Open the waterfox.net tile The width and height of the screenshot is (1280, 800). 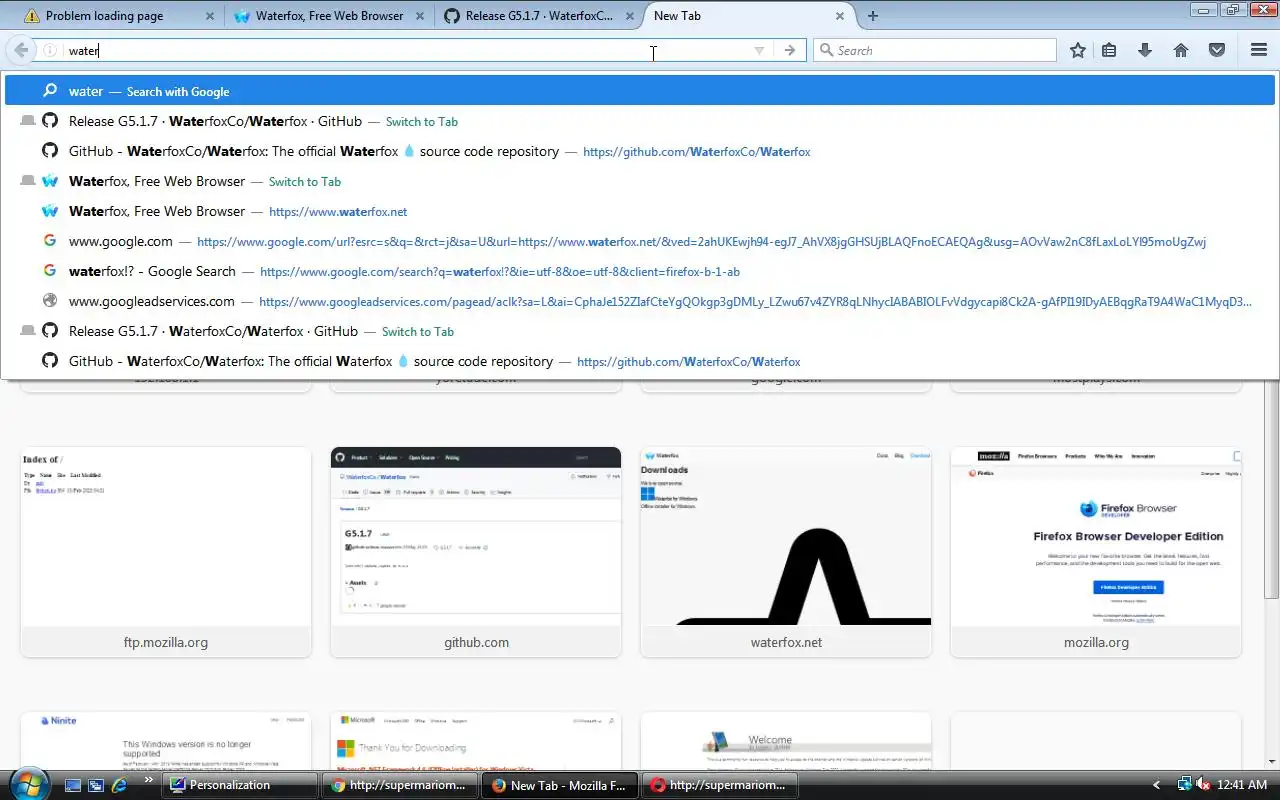pos(786,552)
